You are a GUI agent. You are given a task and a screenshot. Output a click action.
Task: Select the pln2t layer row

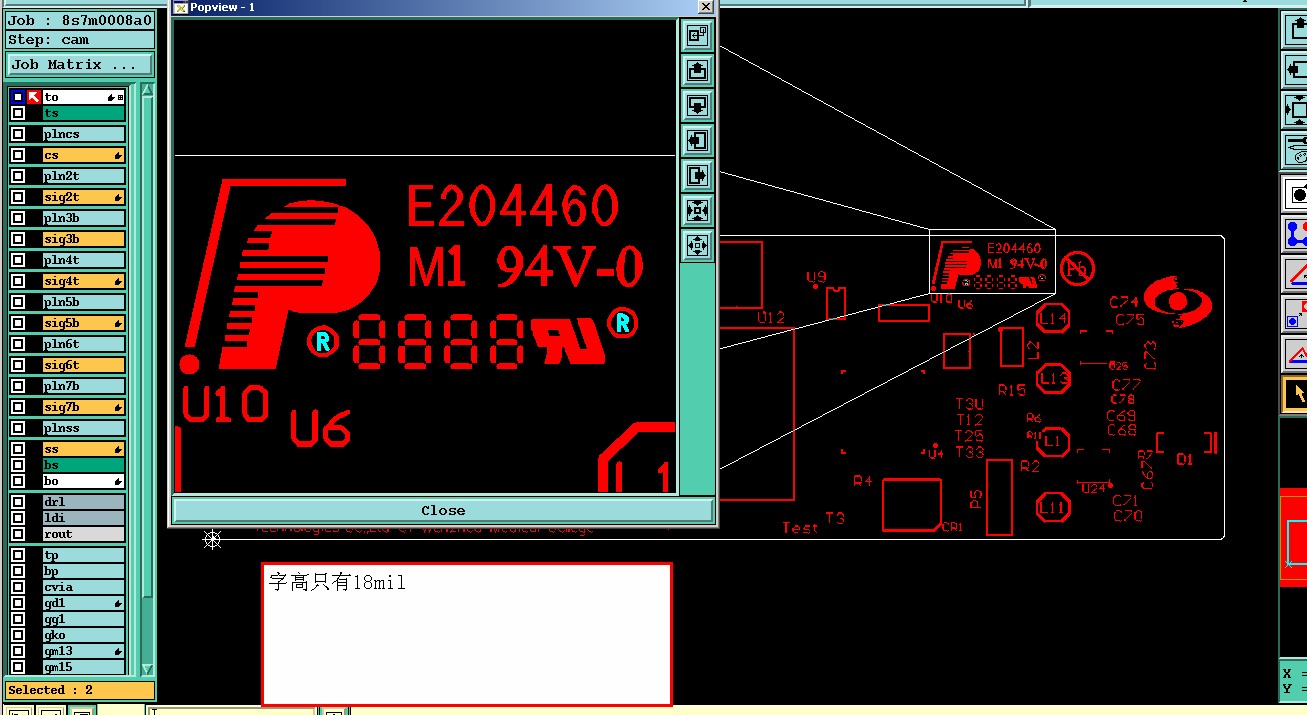point(83,176)
